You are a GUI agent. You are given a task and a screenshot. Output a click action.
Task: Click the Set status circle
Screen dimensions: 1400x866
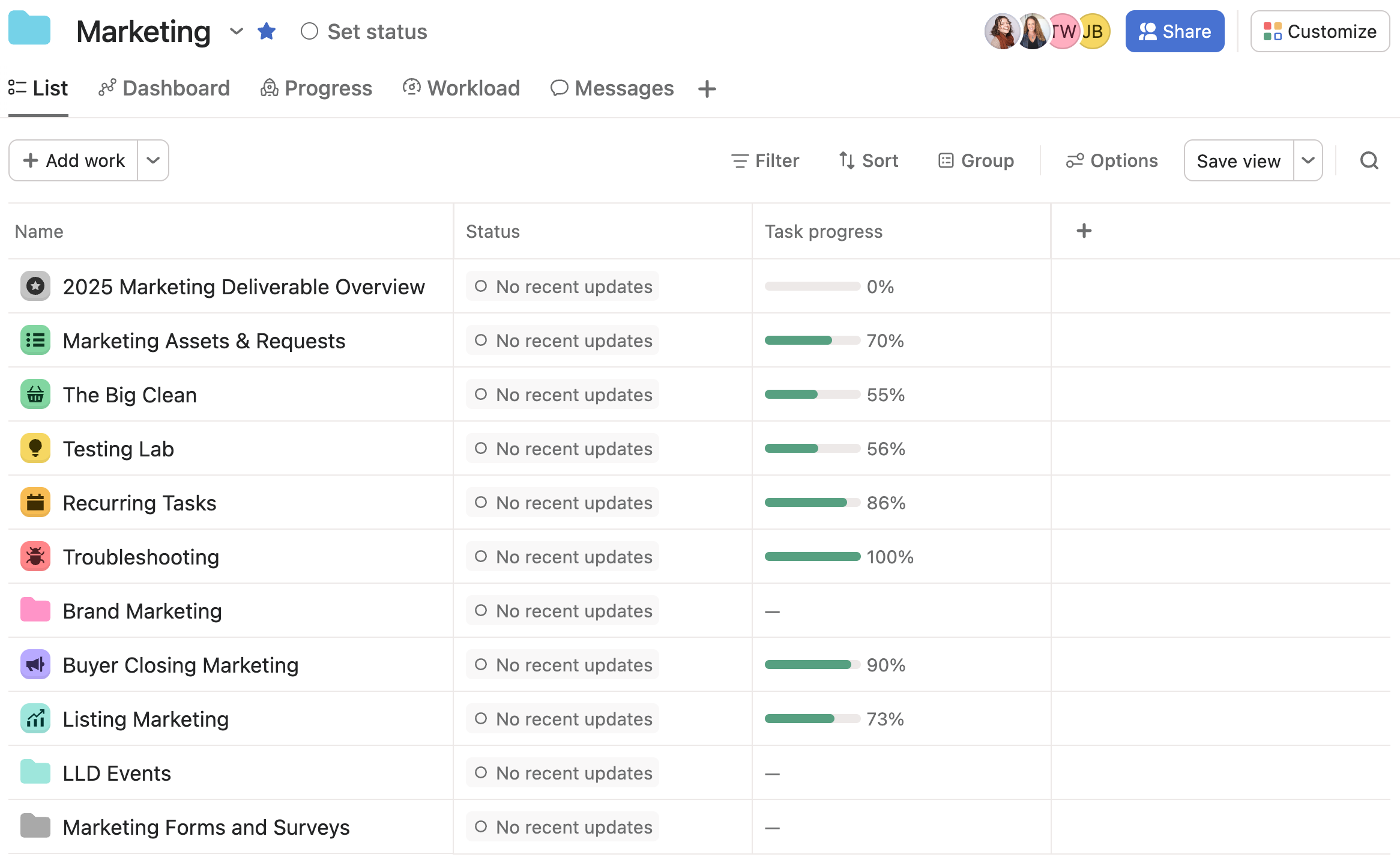(x=310, y=31)
